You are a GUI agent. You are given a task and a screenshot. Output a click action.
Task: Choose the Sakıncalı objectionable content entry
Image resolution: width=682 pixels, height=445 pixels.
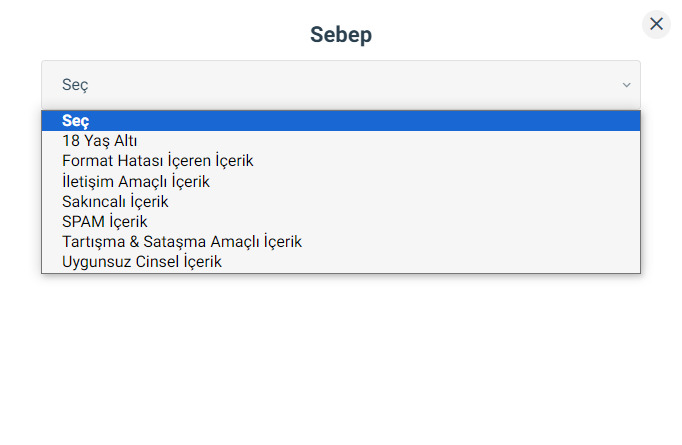pos(341,201)
